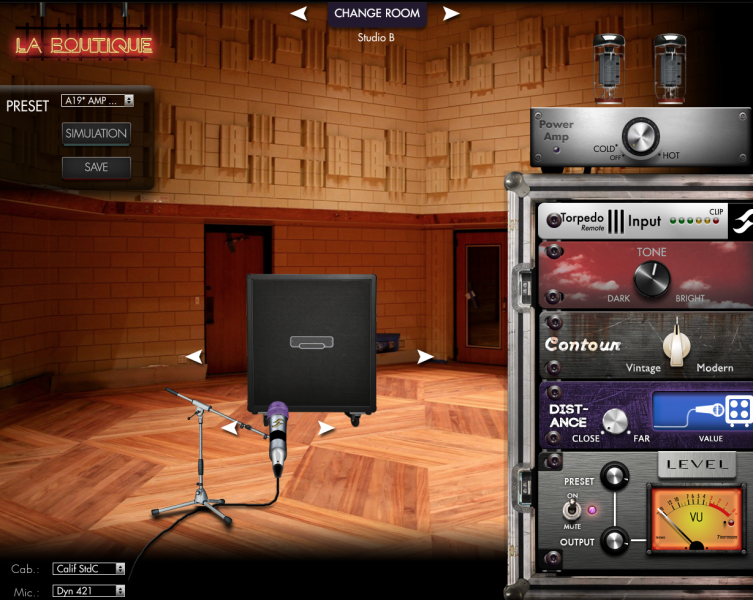Click the previous room arrow
This screenshot has width=753, height=600.
tap(299, 13)
